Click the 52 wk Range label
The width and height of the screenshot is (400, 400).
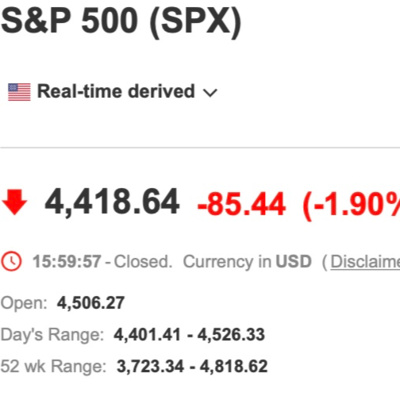click(54, 366)
